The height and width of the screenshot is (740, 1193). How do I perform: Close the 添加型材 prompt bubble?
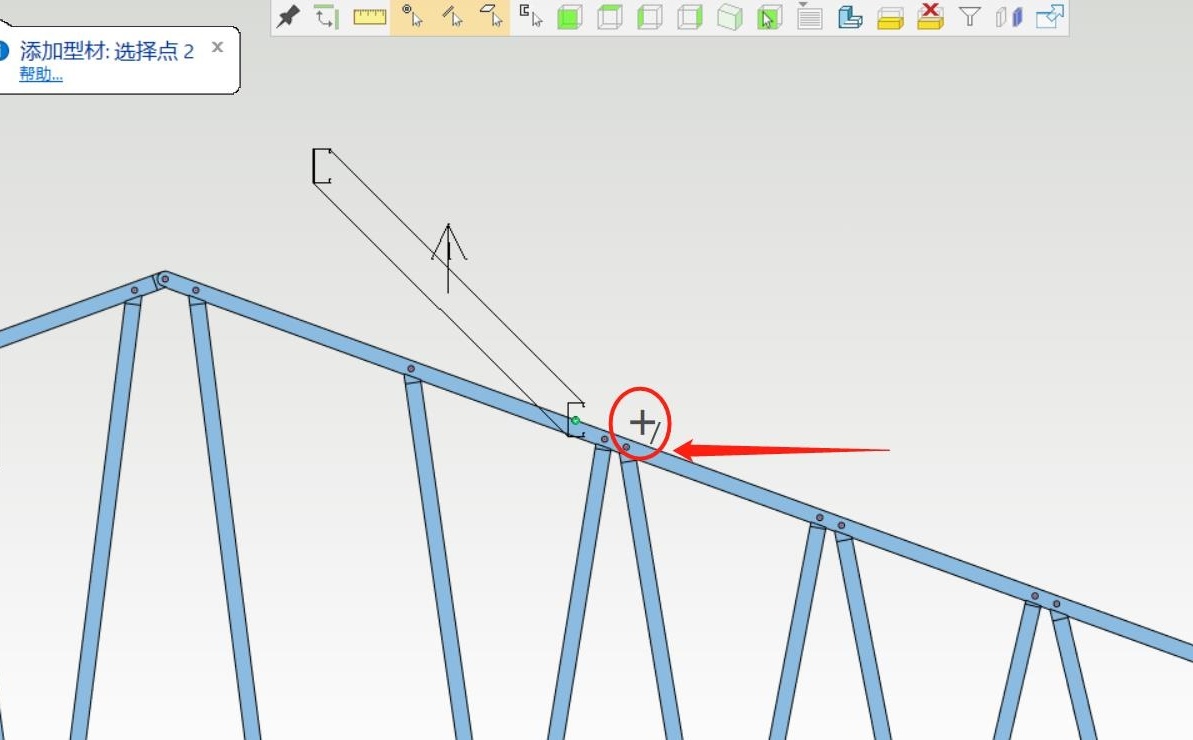click(218, 47)
